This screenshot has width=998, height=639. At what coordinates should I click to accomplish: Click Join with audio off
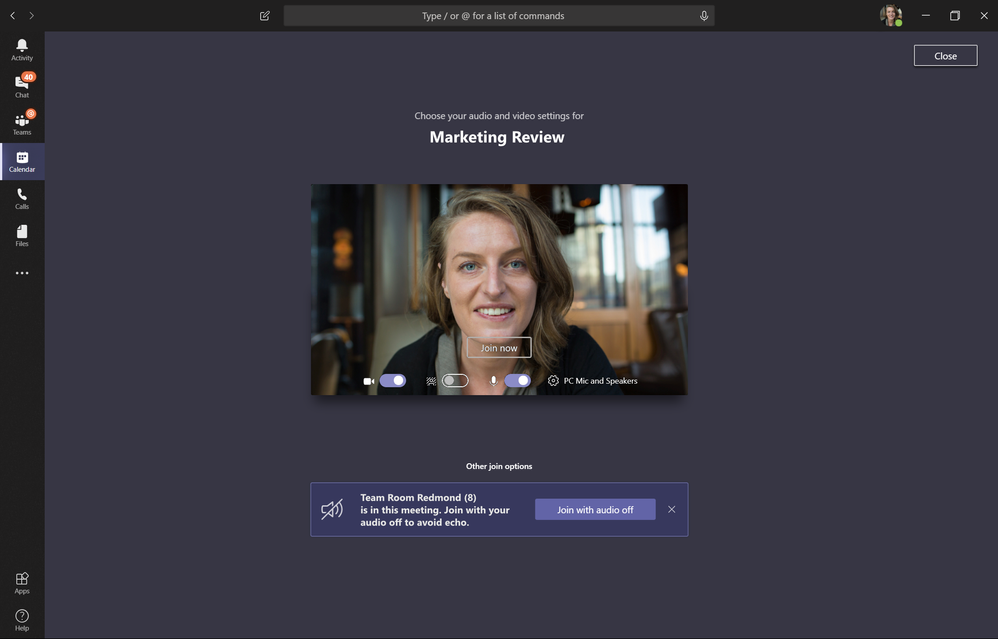595,509
